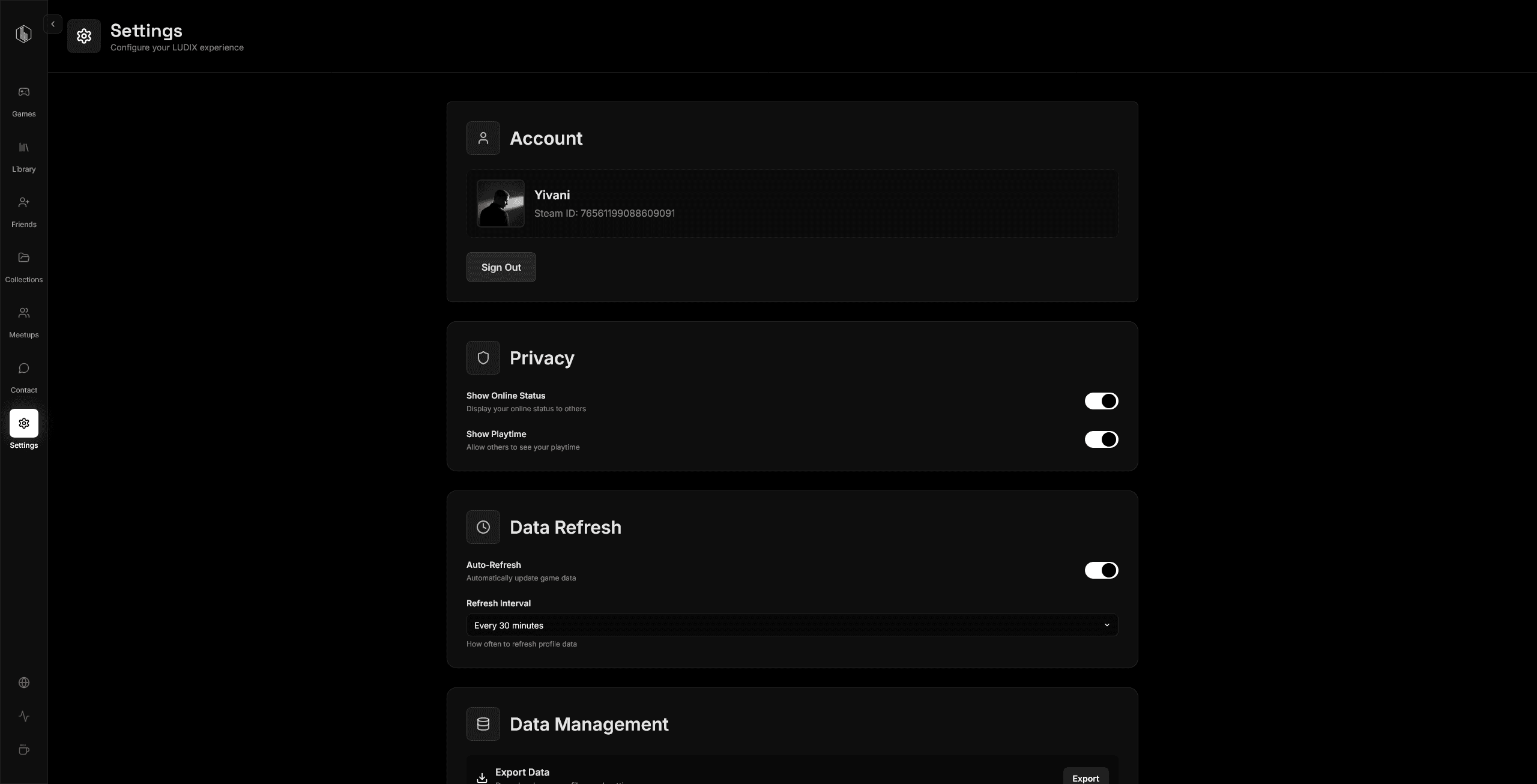Toggle off Show Online Status
Screen dimensions: 1537x784
1101,401
